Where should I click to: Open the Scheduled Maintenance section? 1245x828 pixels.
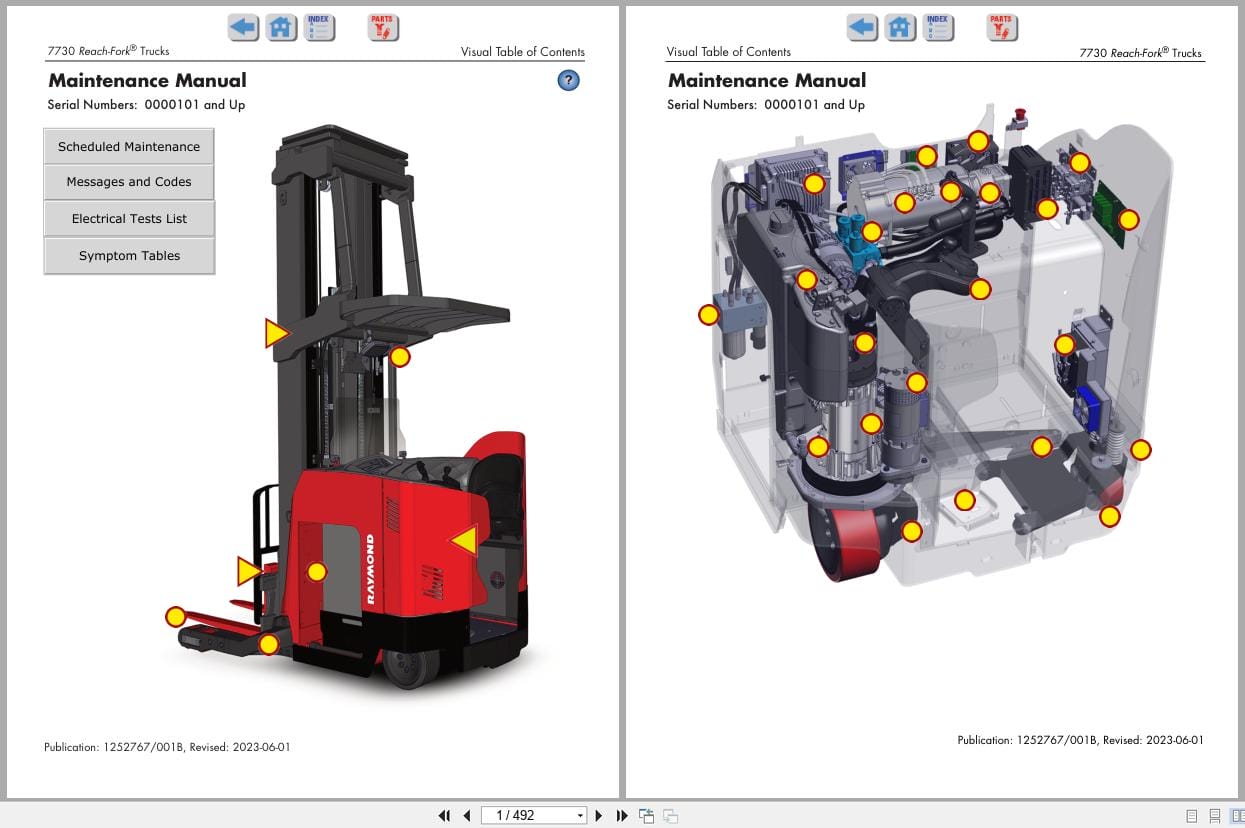coord(129,147)
